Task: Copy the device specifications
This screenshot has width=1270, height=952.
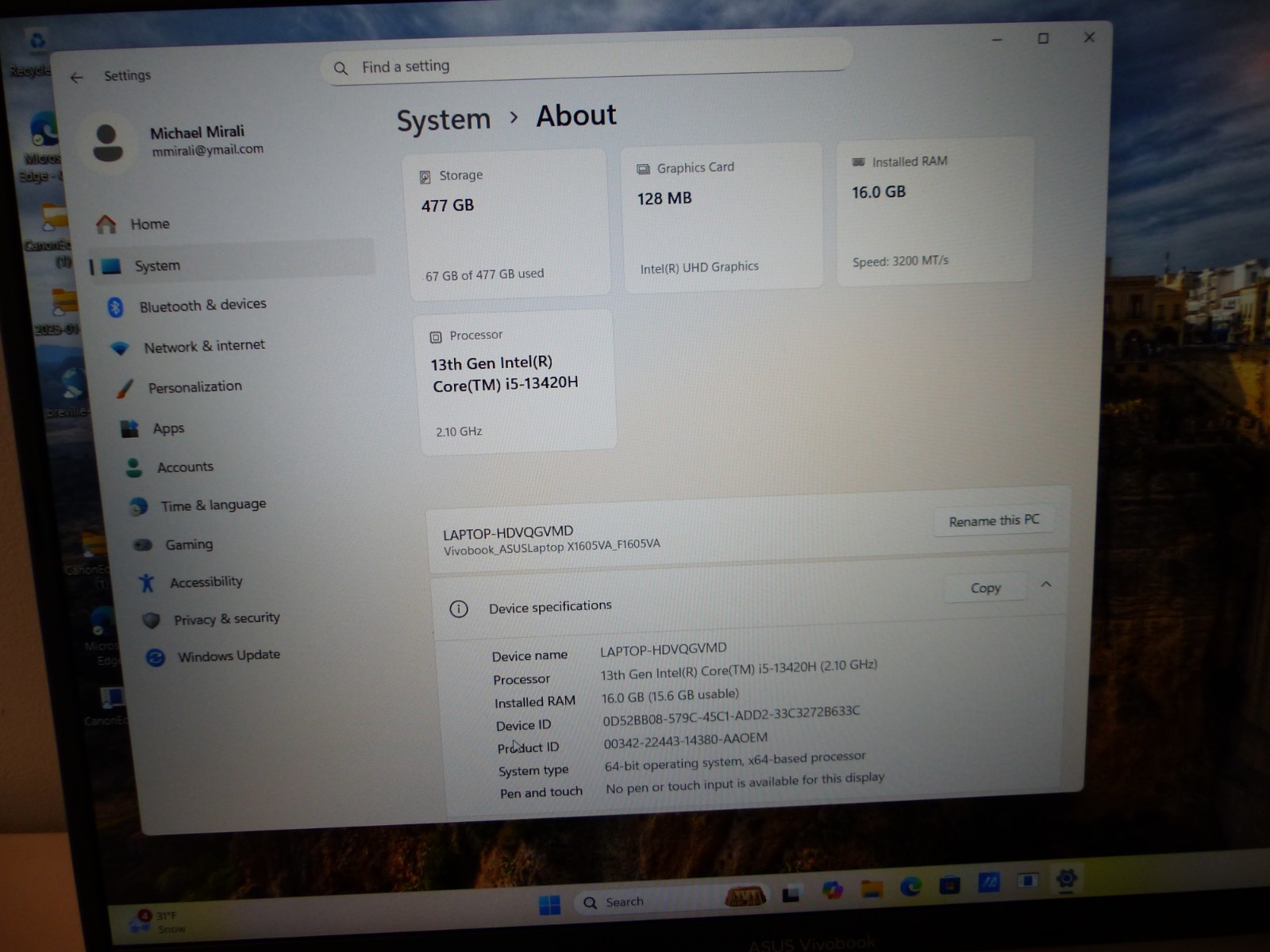Action: tap(985, 588)
